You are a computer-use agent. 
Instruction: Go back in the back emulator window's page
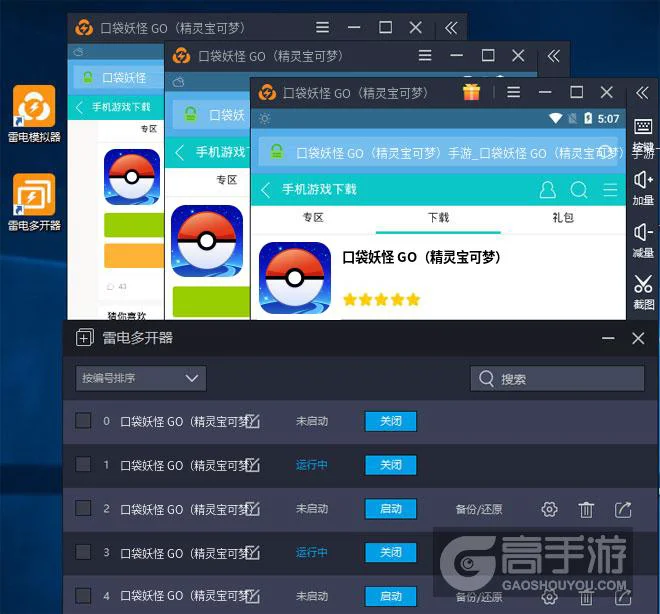point(79,107)
